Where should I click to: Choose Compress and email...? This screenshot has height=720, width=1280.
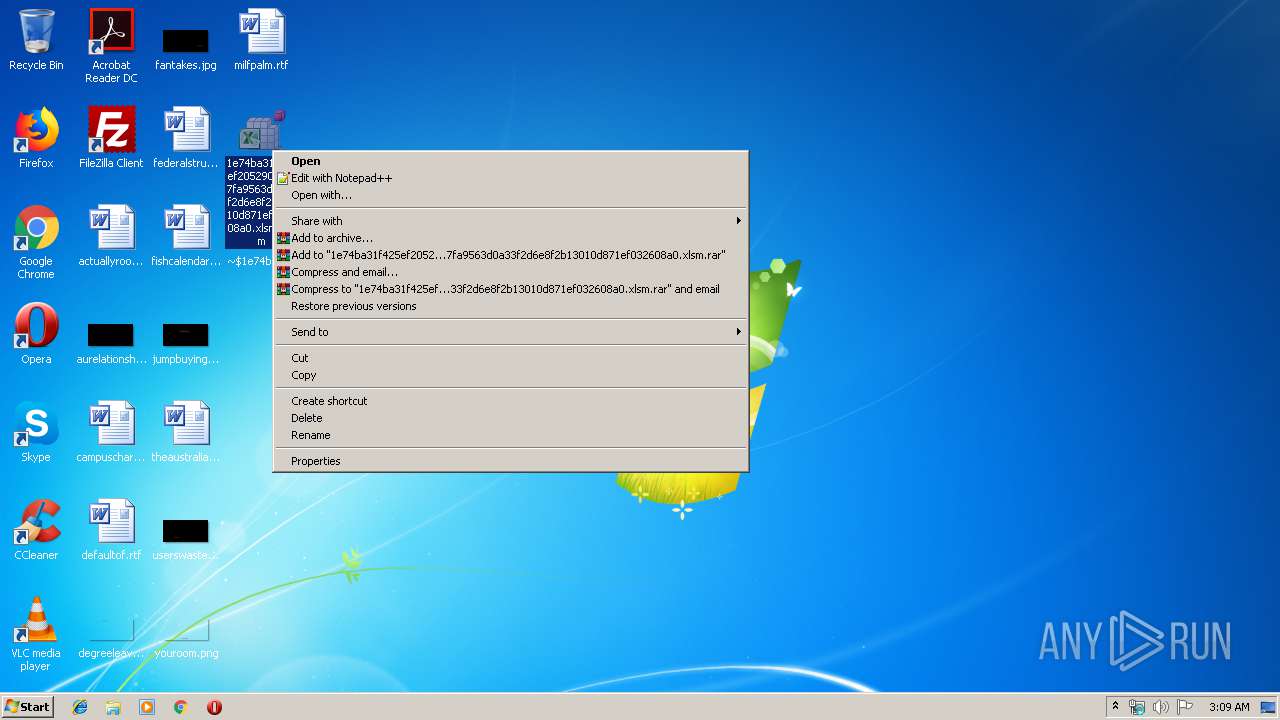tap(510, 272)
